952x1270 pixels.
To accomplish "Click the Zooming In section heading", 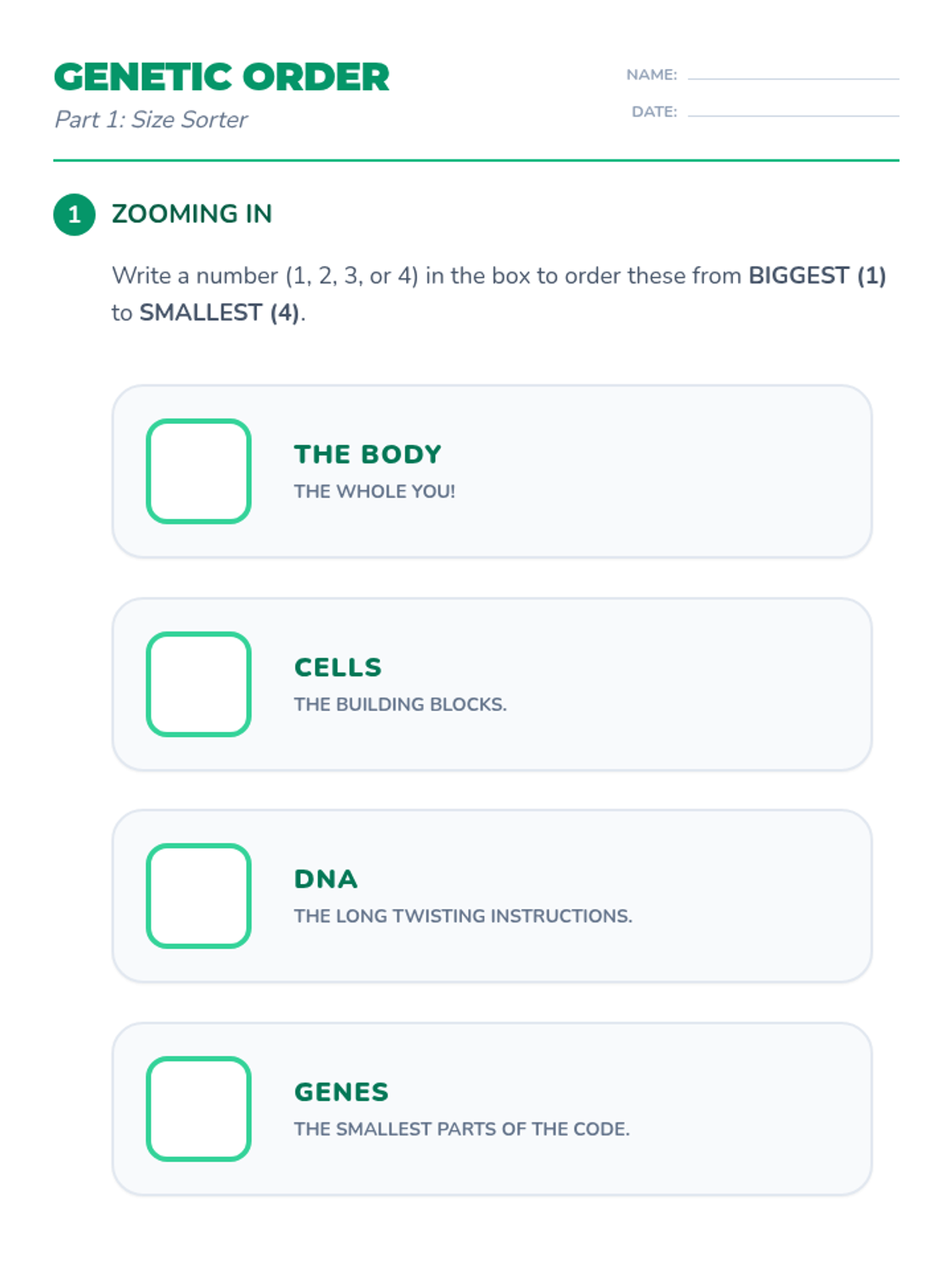I will 192,214.
